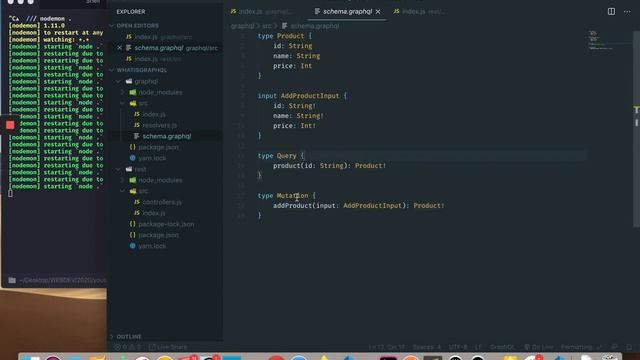The width and height of the screenshot is (640, 360).
Task: Click JS icon of controllers.js file
Action: (x=137, y=202)
